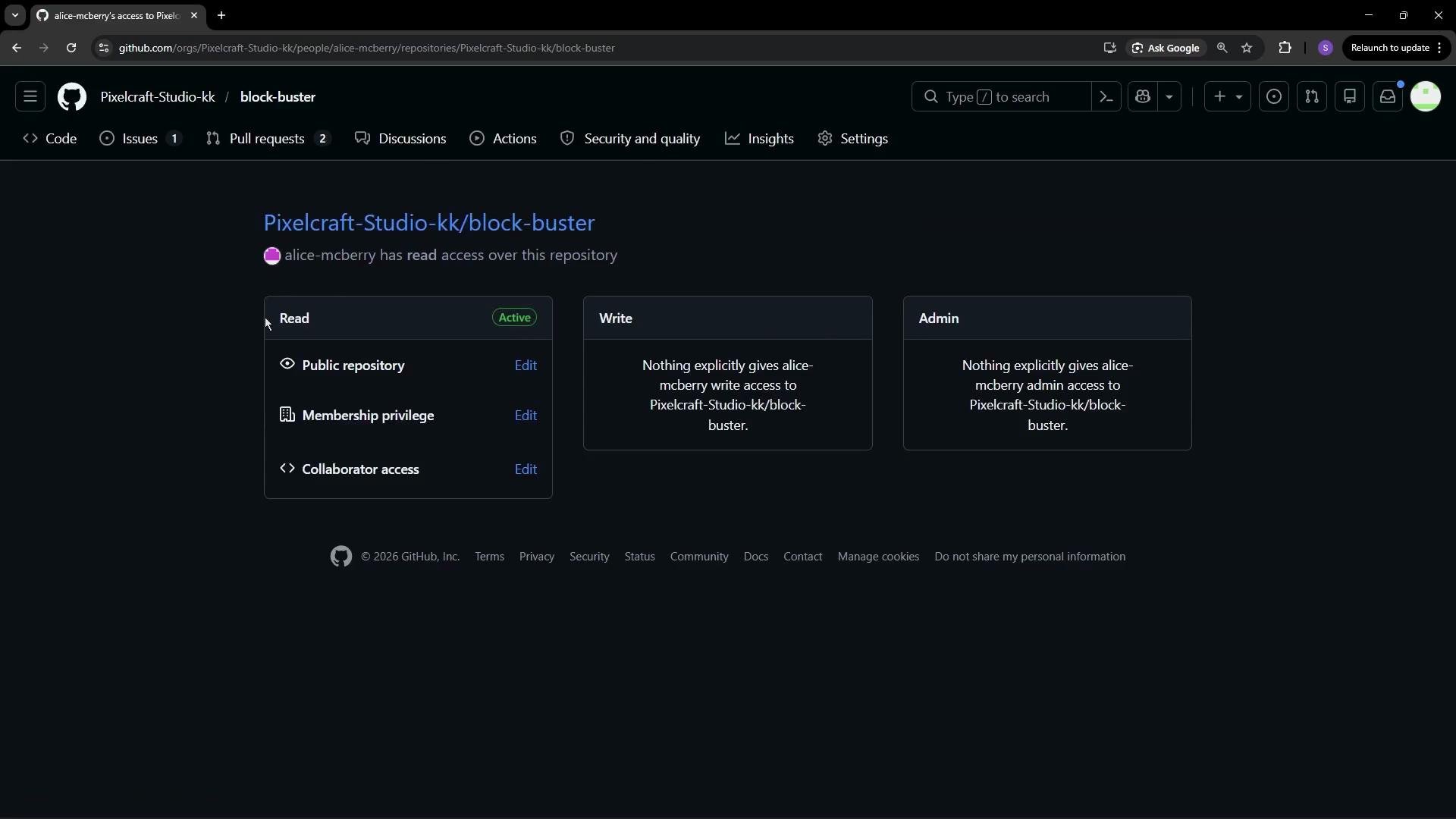Edit Public repository setting
Viewport: 1456px width, 819px height.
tap(526, 366)
